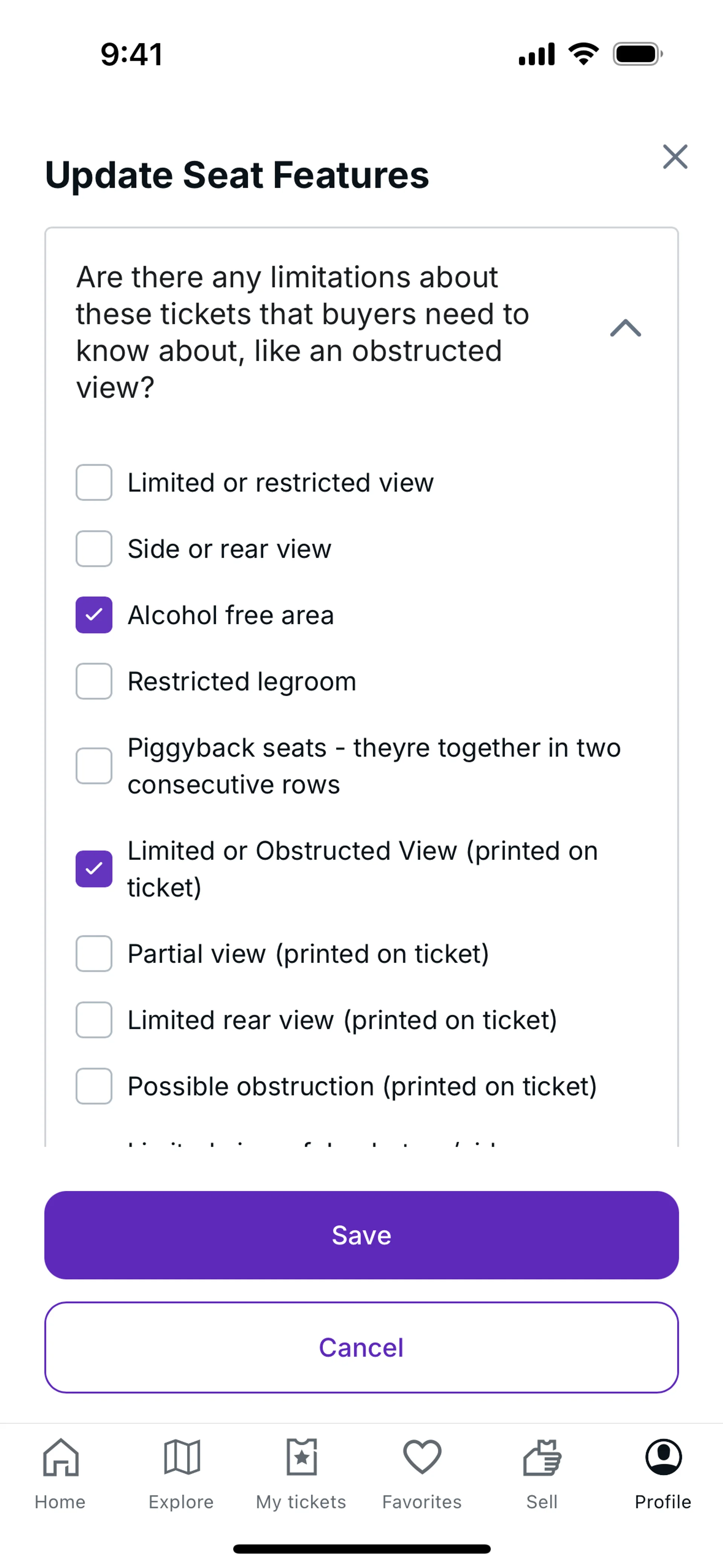
Task: Tap the Sell tickets icon
Action: 541,1458
